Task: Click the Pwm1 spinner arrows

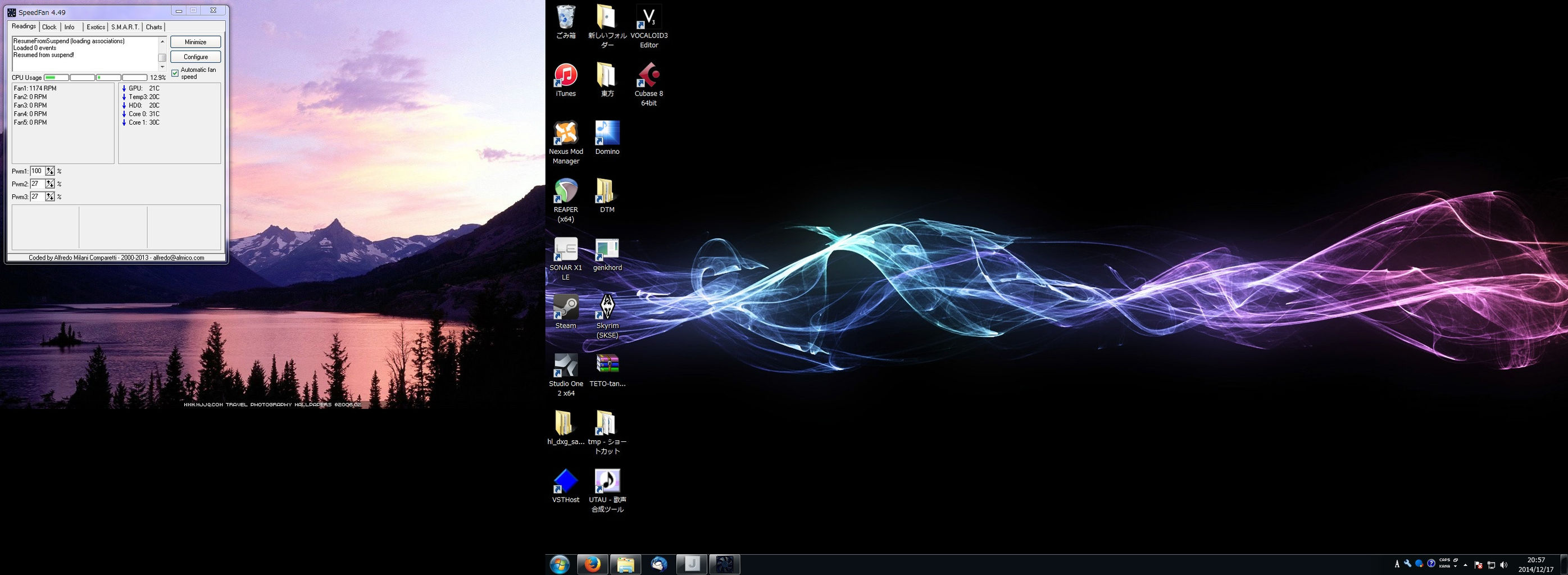Action: [50, 172]
